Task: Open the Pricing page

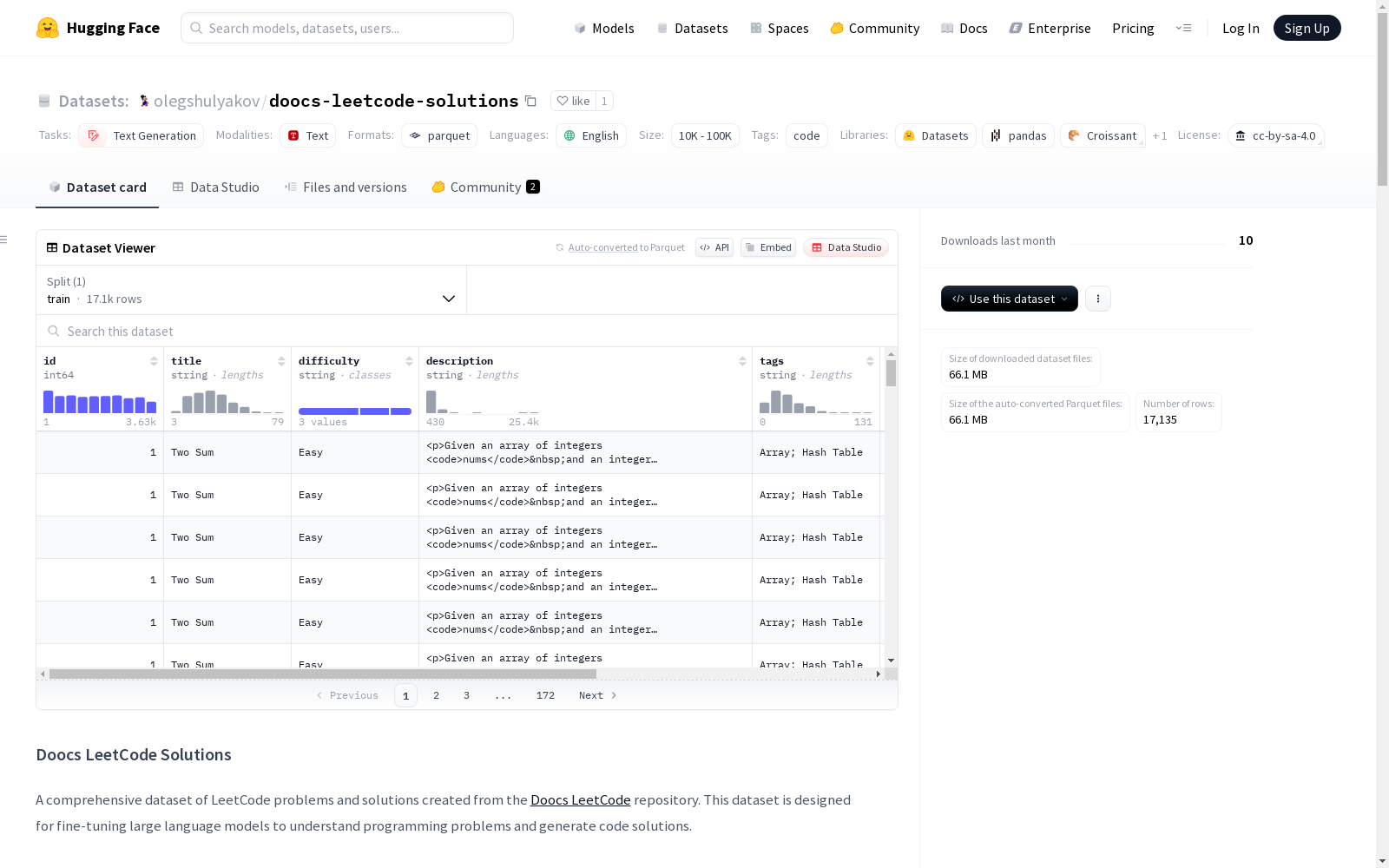Action: [x=1133, y=28]
